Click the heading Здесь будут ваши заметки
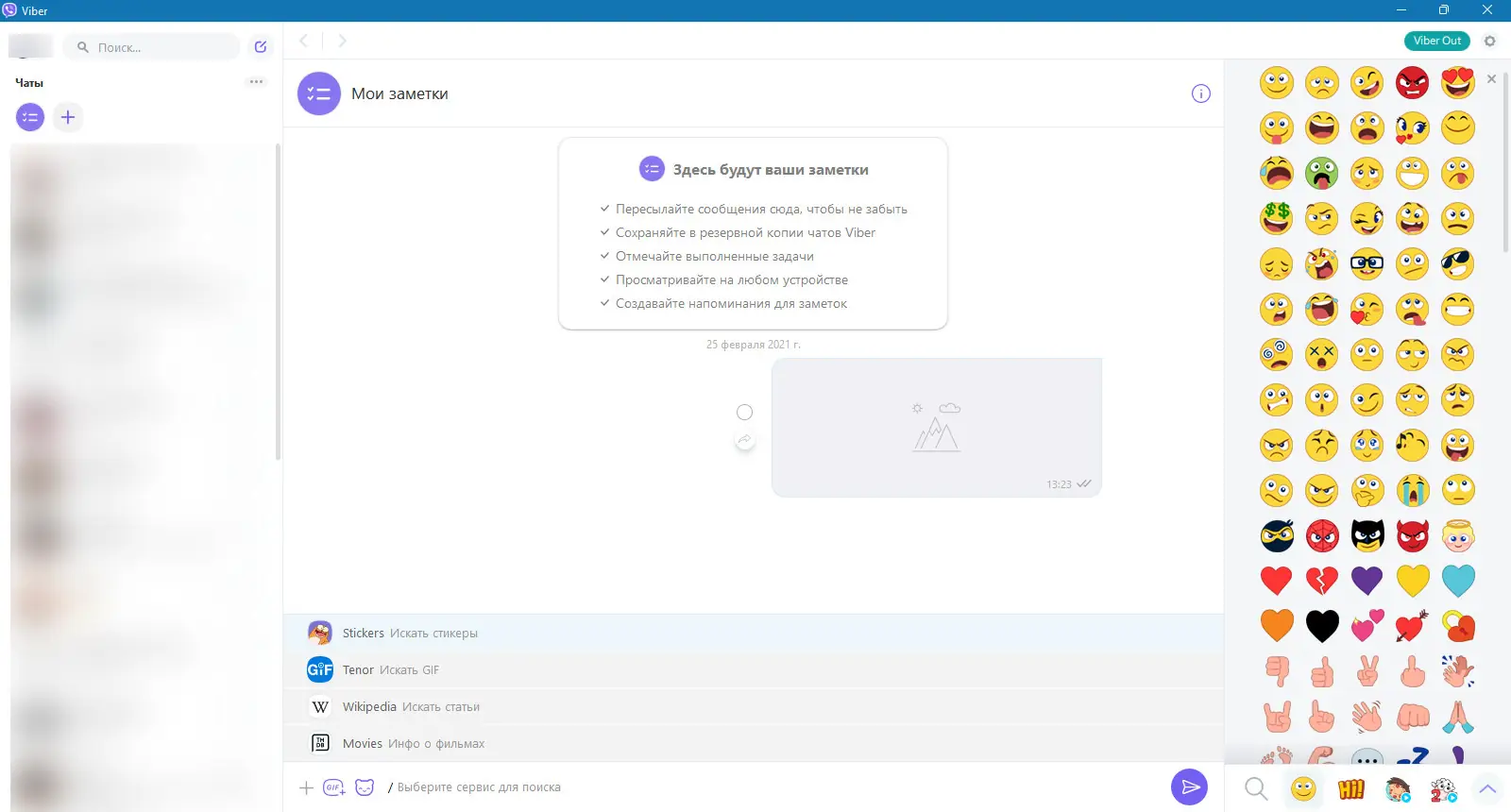The width and height of the screenshot is (1511, 812). coord(771,170)
